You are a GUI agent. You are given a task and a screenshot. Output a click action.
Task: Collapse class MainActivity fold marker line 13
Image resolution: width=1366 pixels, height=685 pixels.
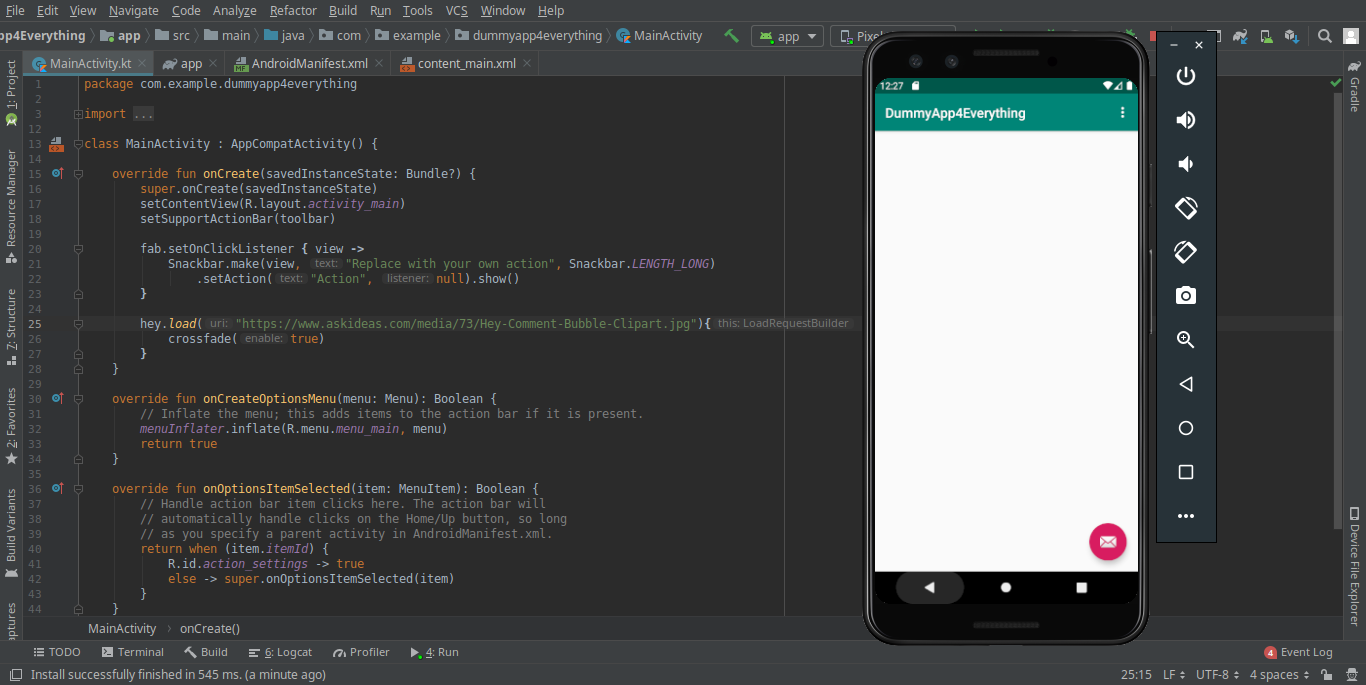78,144
